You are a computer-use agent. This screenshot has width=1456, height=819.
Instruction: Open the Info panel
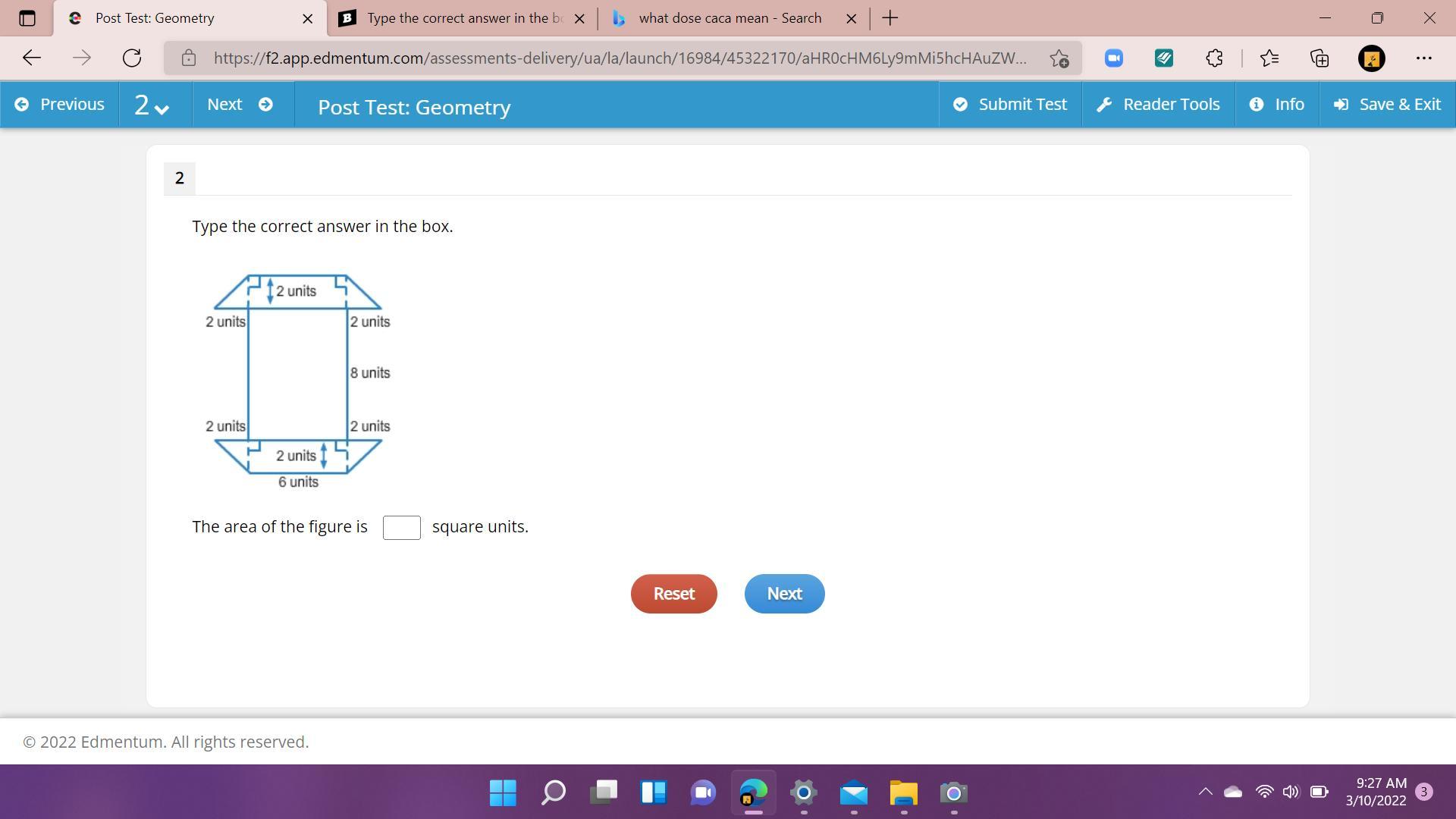1277,105
